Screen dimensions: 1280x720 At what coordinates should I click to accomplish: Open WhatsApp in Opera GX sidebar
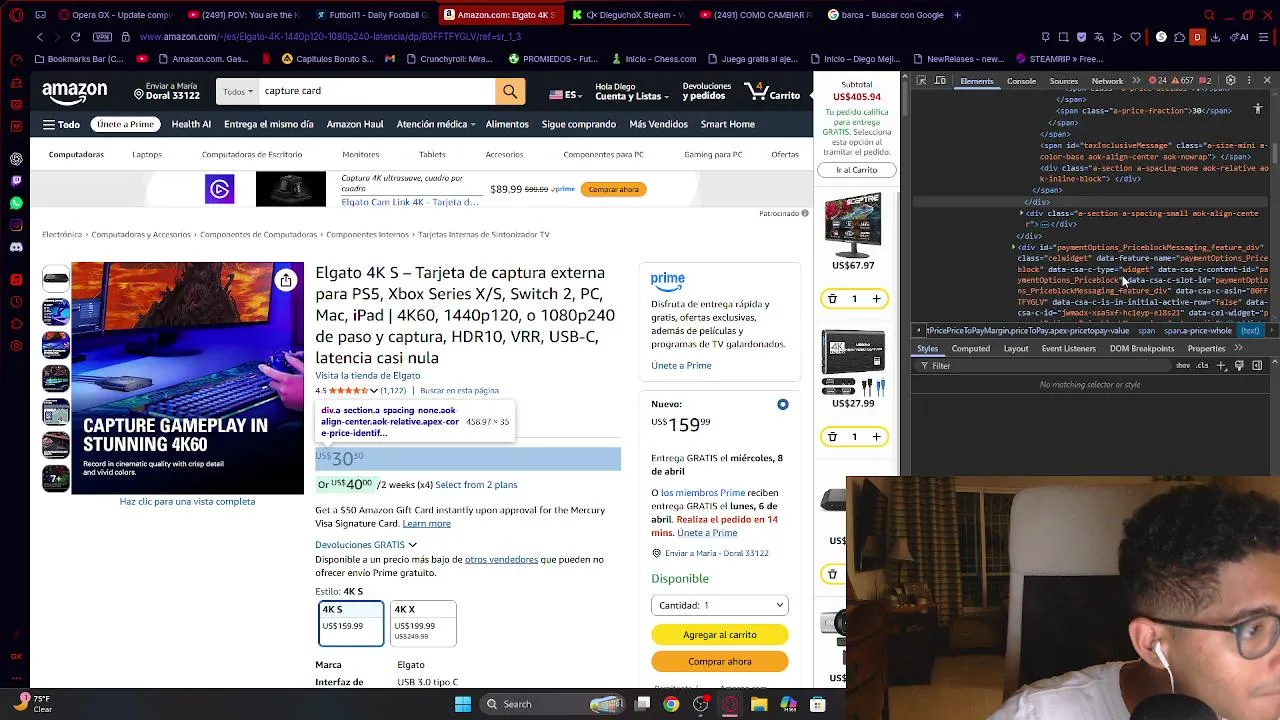click(16, 203)
